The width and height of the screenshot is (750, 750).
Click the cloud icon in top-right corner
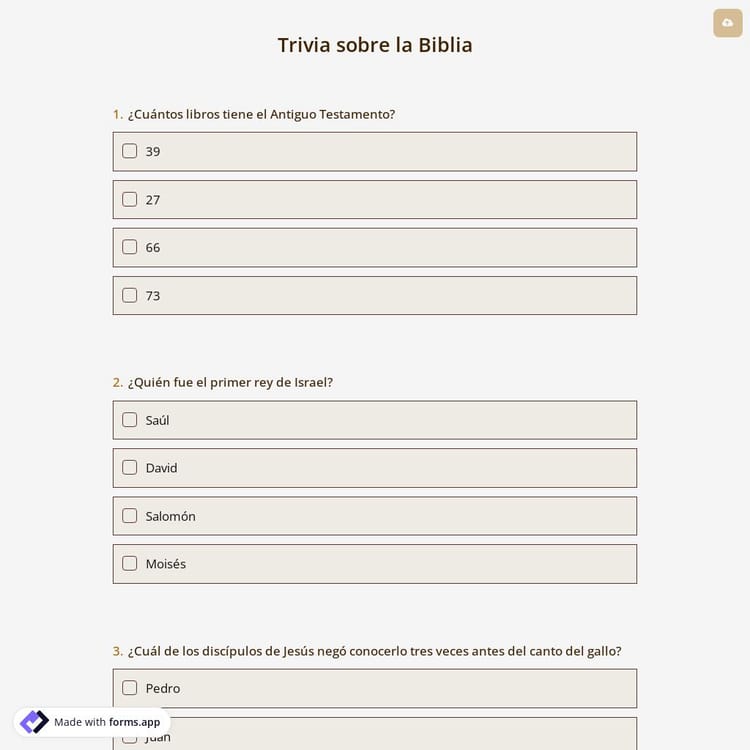click(x=727, y=23)
